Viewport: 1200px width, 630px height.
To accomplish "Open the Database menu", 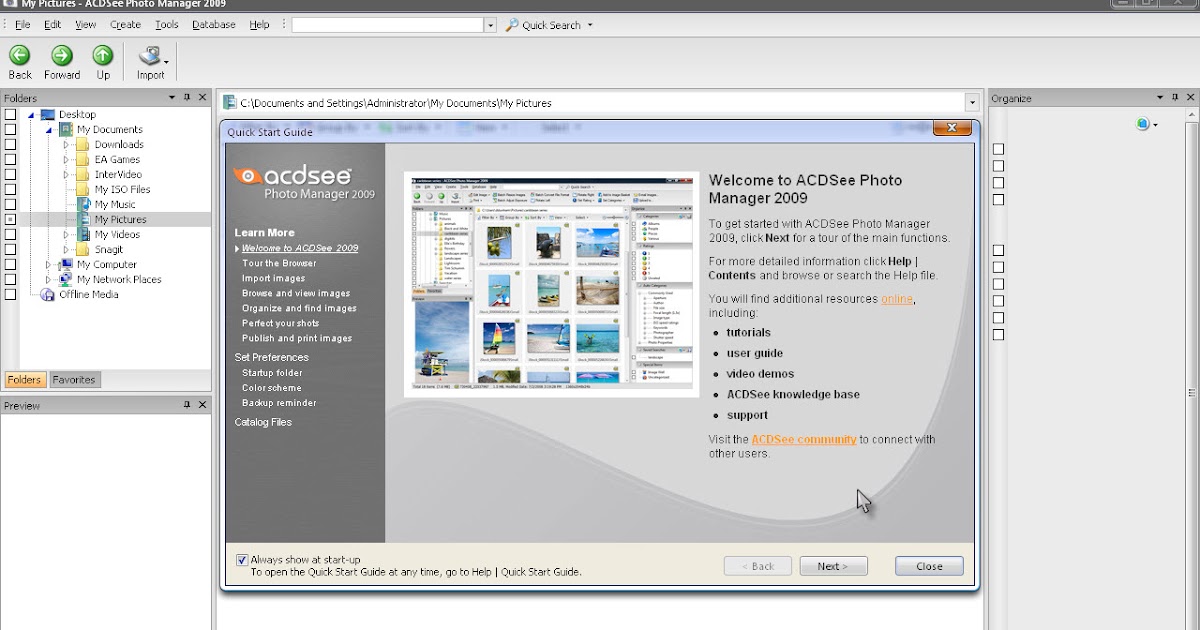I will click(x=213, y=25).
